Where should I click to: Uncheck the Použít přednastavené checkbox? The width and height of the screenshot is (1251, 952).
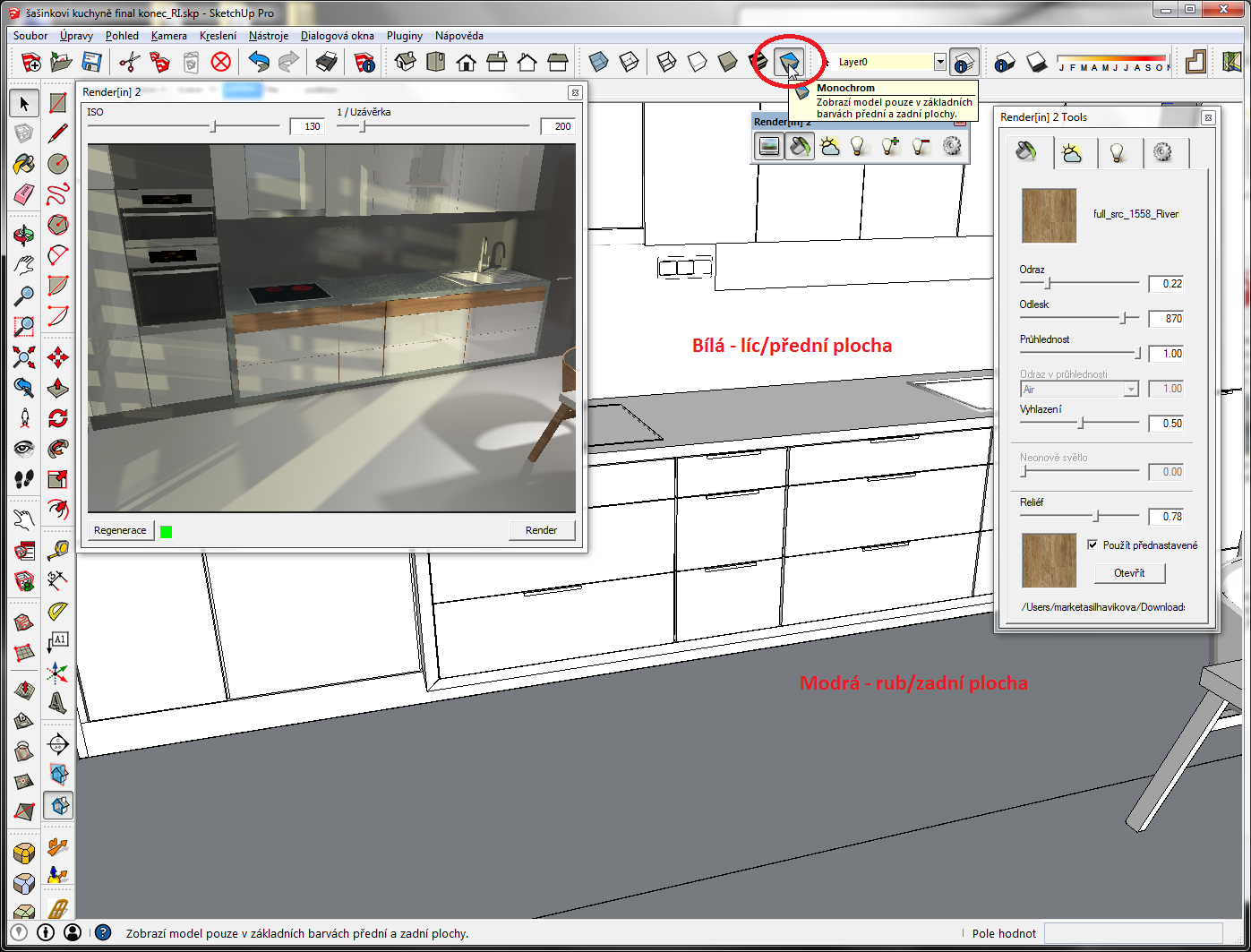point(1092,545)
